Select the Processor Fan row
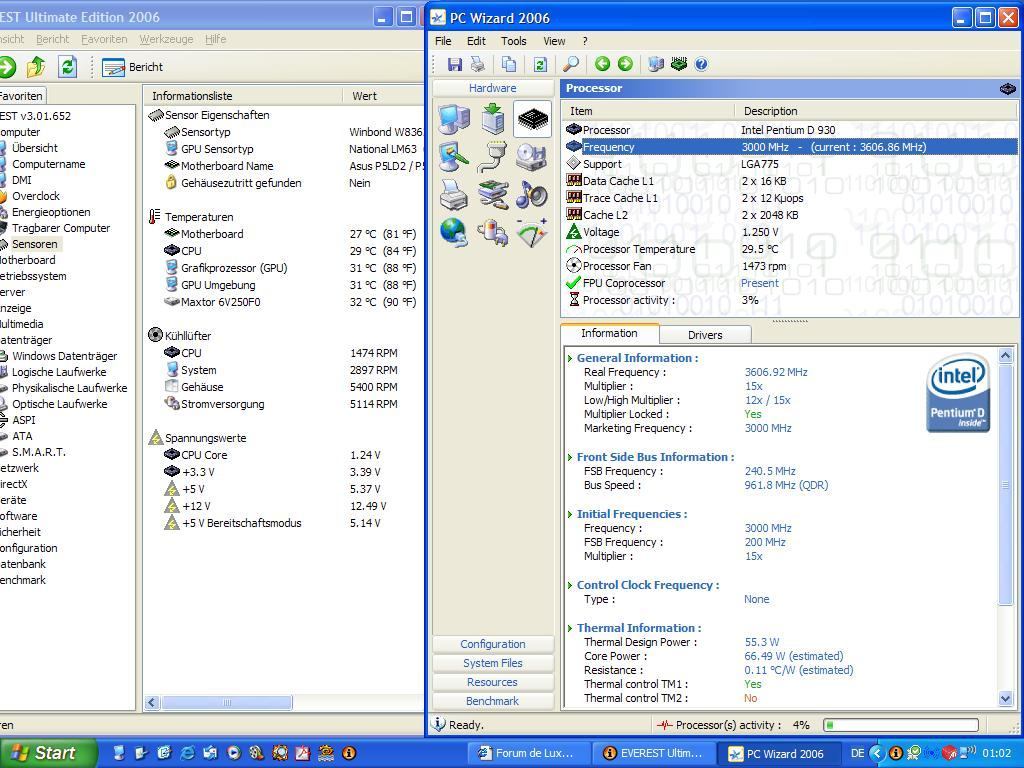This screenshot has width=1024, height=768. tap(790, 266)
